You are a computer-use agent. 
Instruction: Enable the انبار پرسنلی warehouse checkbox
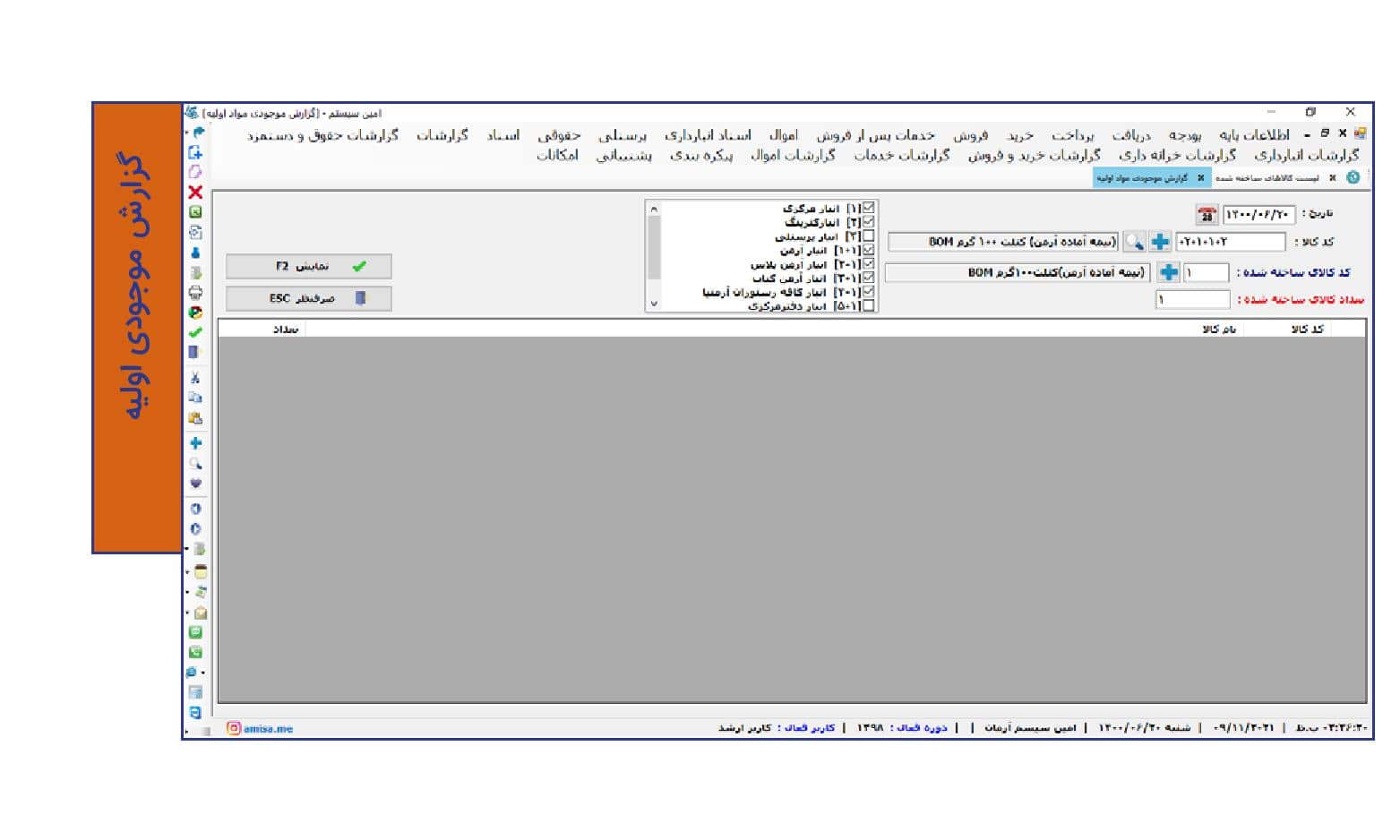pyautogui.click(x=868, y=236)
